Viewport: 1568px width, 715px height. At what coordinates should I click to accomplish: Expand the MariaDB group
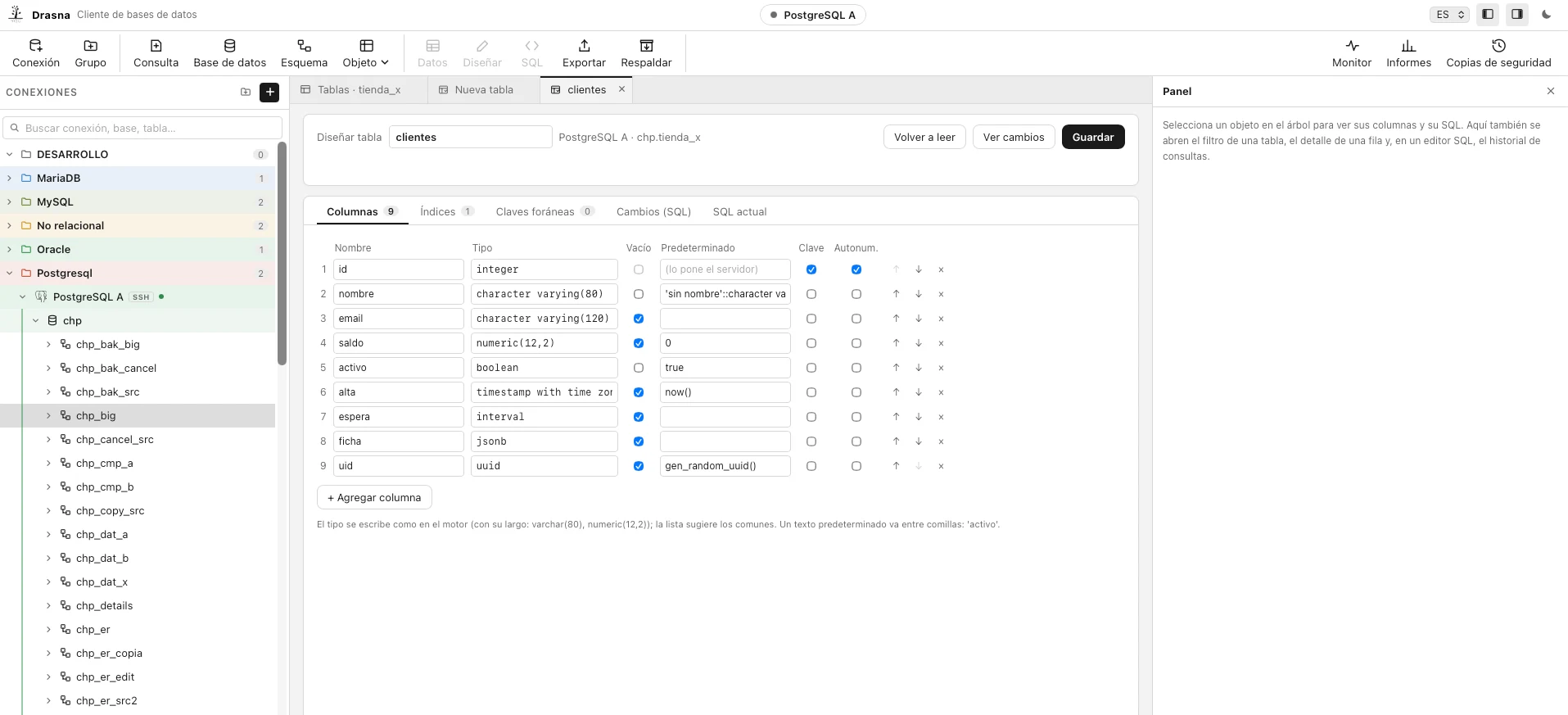pyautogui.click(x=9, y=179)
